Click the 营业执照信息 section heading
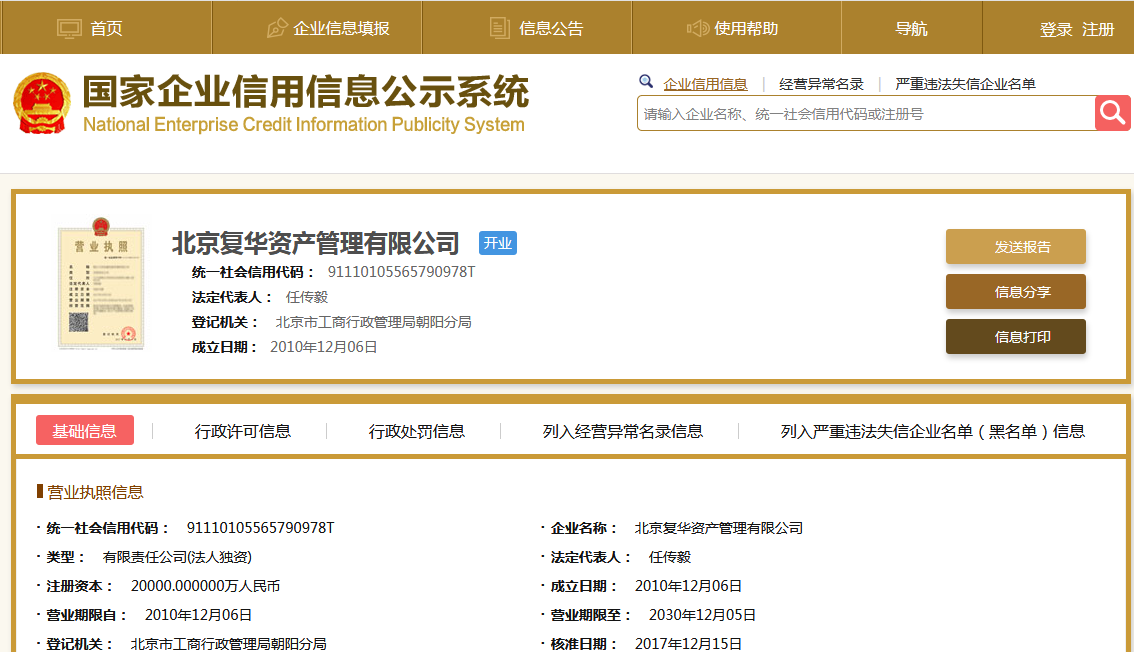Screen dimensions: 1134x652 [95, 492]
